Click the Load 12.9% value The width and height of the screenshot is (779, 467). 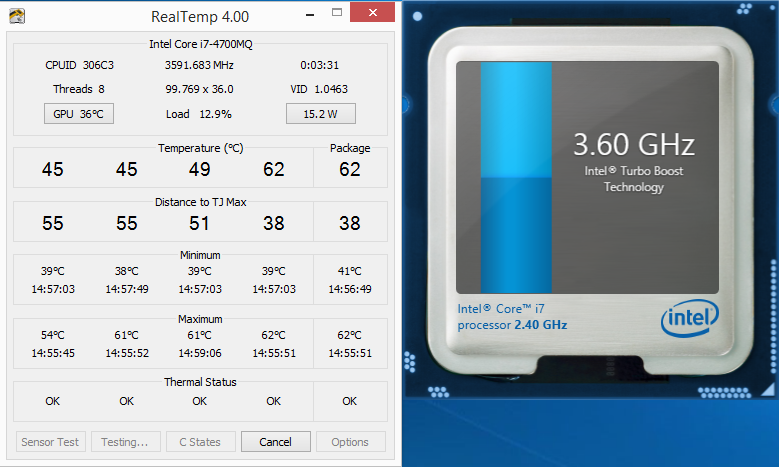coord(199,114)
